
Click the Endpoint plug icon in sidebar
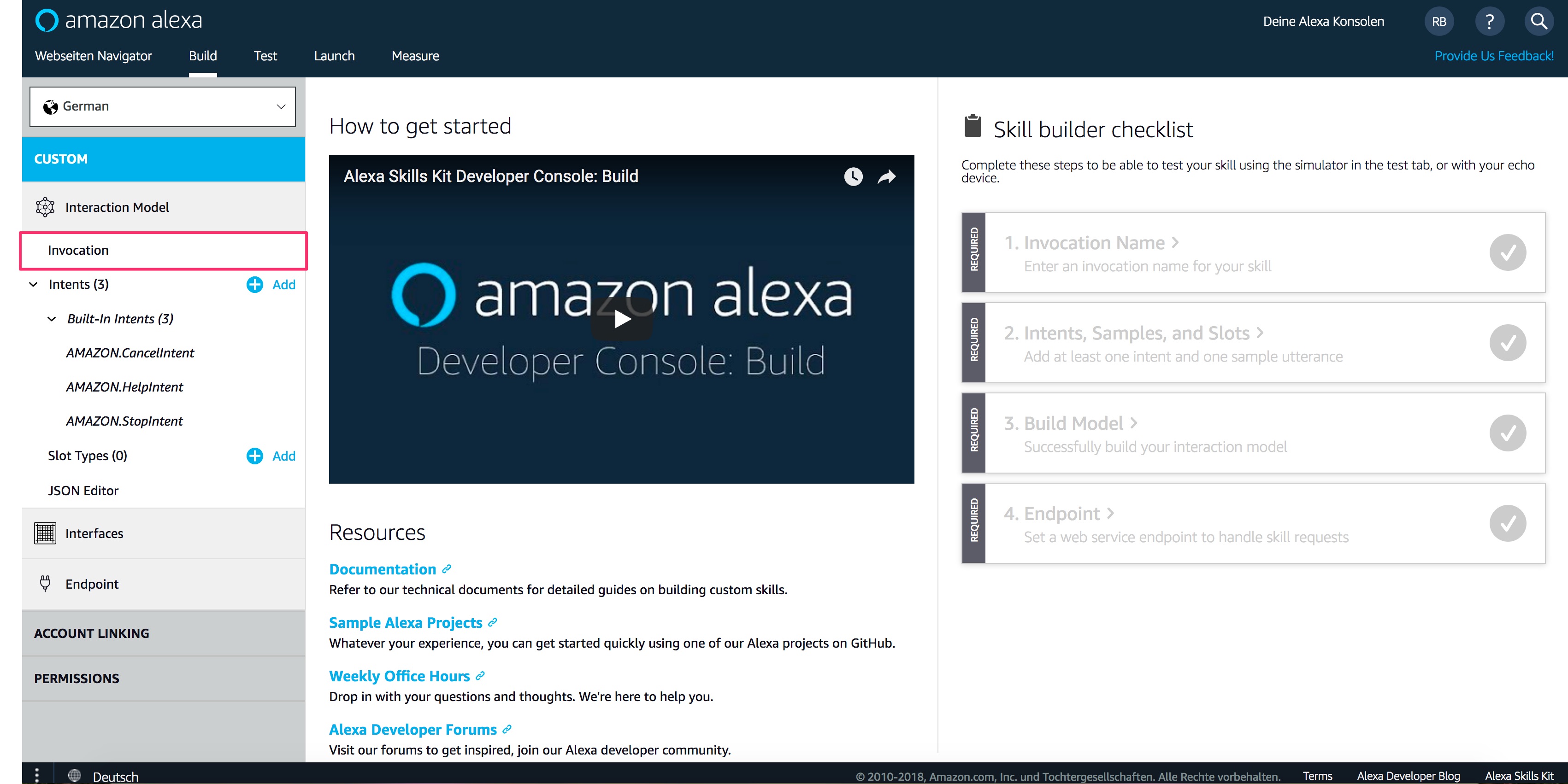pyautogui.click(x=45, y=583)
